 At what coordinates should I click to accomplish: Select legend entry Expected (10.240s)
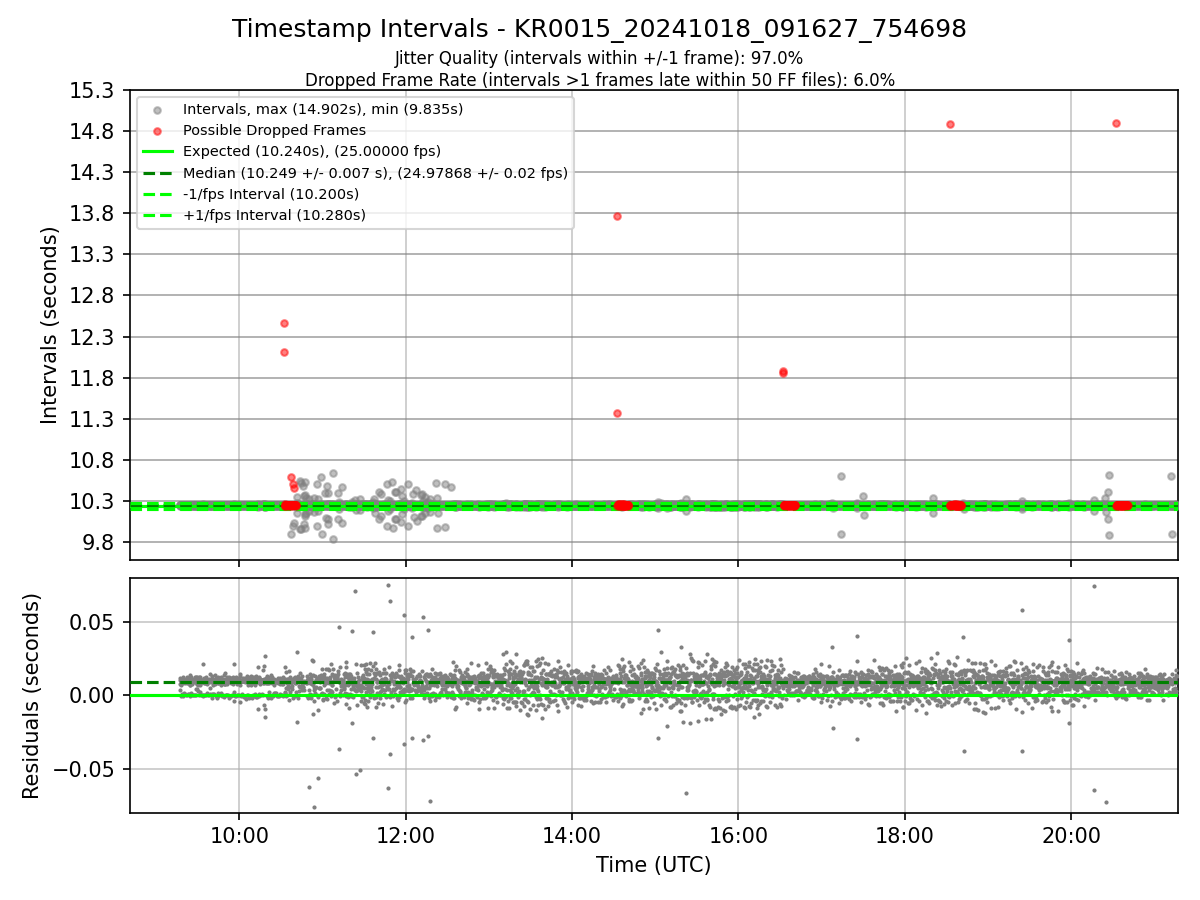[311, 151]
